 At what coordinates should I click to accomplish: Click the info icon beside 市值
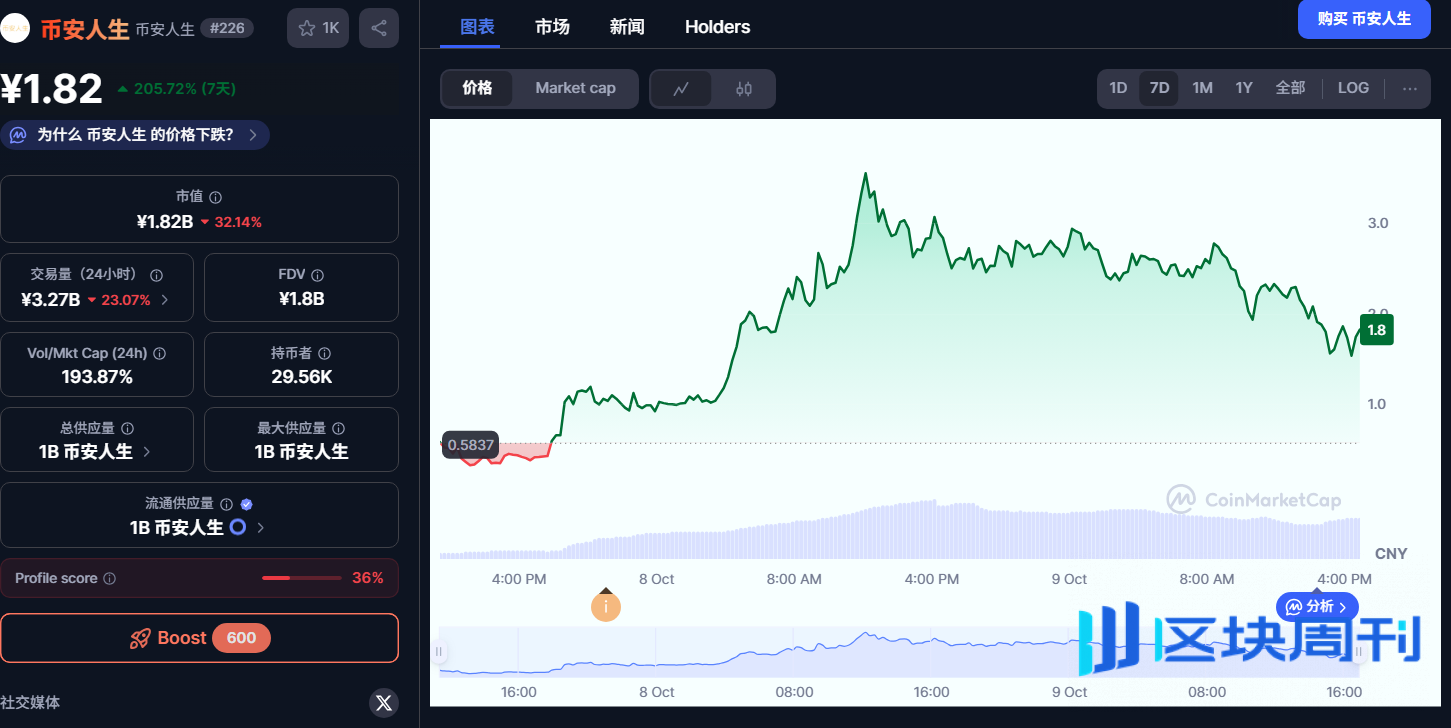pyautogui.click(x=216, y=198)
